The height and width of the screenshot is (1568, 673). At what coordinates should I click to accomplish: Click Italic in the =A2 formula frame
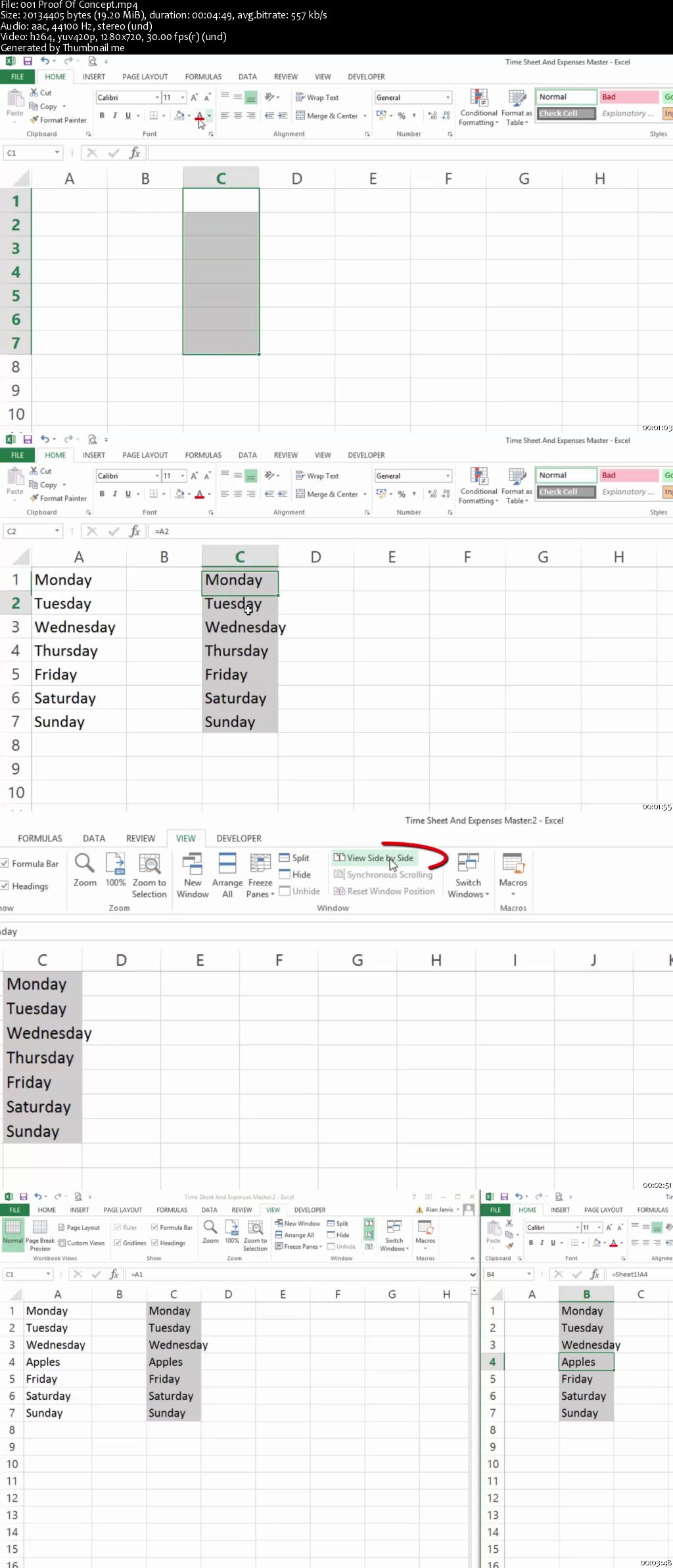pos(115,494)
